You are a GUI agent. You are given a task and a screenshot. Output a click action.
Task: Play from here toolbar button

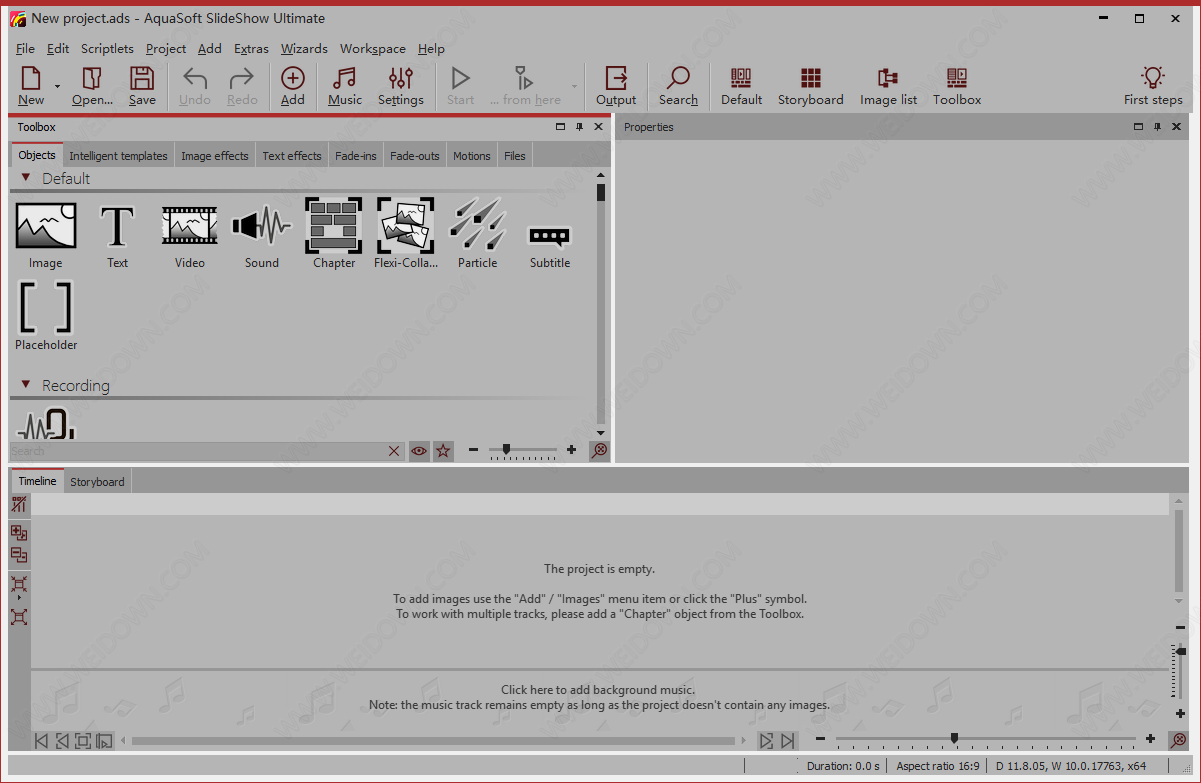tap(525, 86)
